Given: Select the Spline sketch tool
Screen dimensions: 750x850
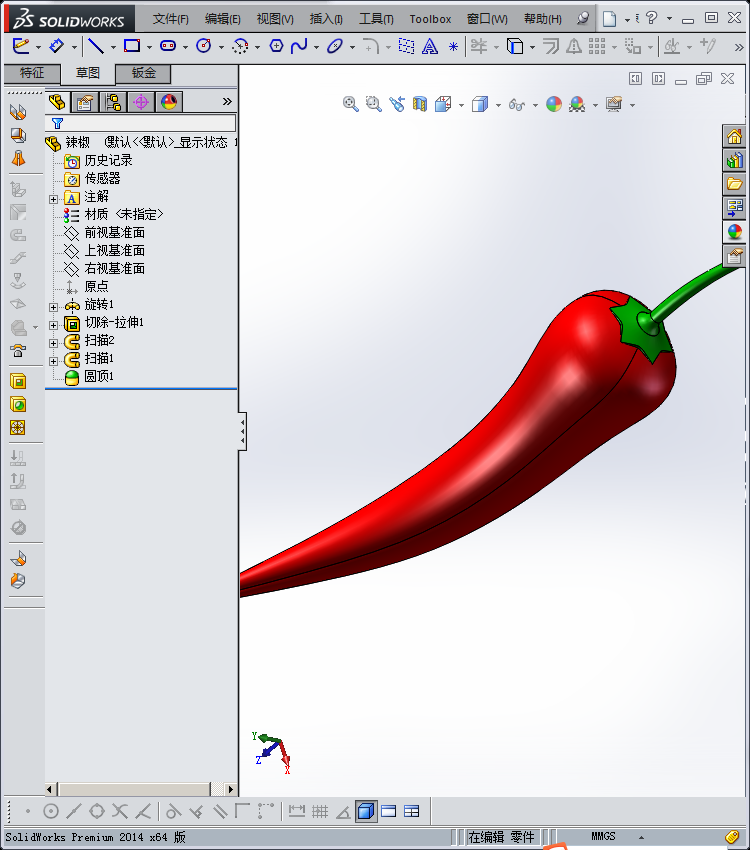Looking at the screenshot, I should (x=299, y=46).
